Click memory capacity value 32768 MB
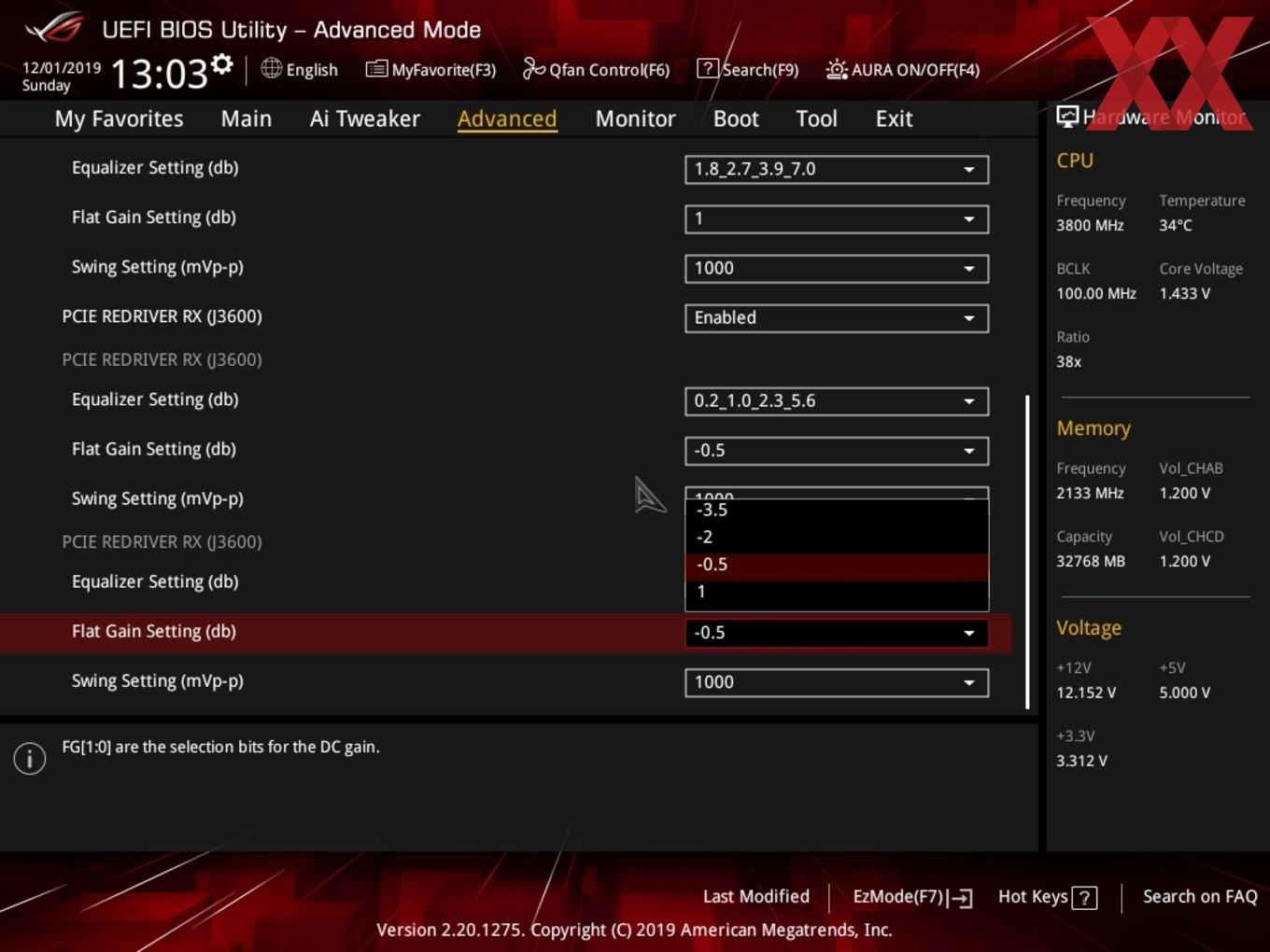Viewport: 1270px width, 952px height. tap(1091, 561)
